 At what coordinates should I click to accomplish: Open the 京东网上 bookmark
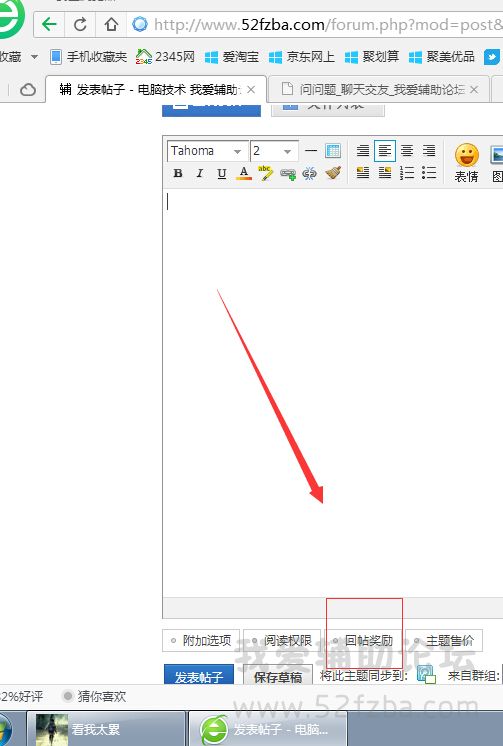(x=302, y=57)
